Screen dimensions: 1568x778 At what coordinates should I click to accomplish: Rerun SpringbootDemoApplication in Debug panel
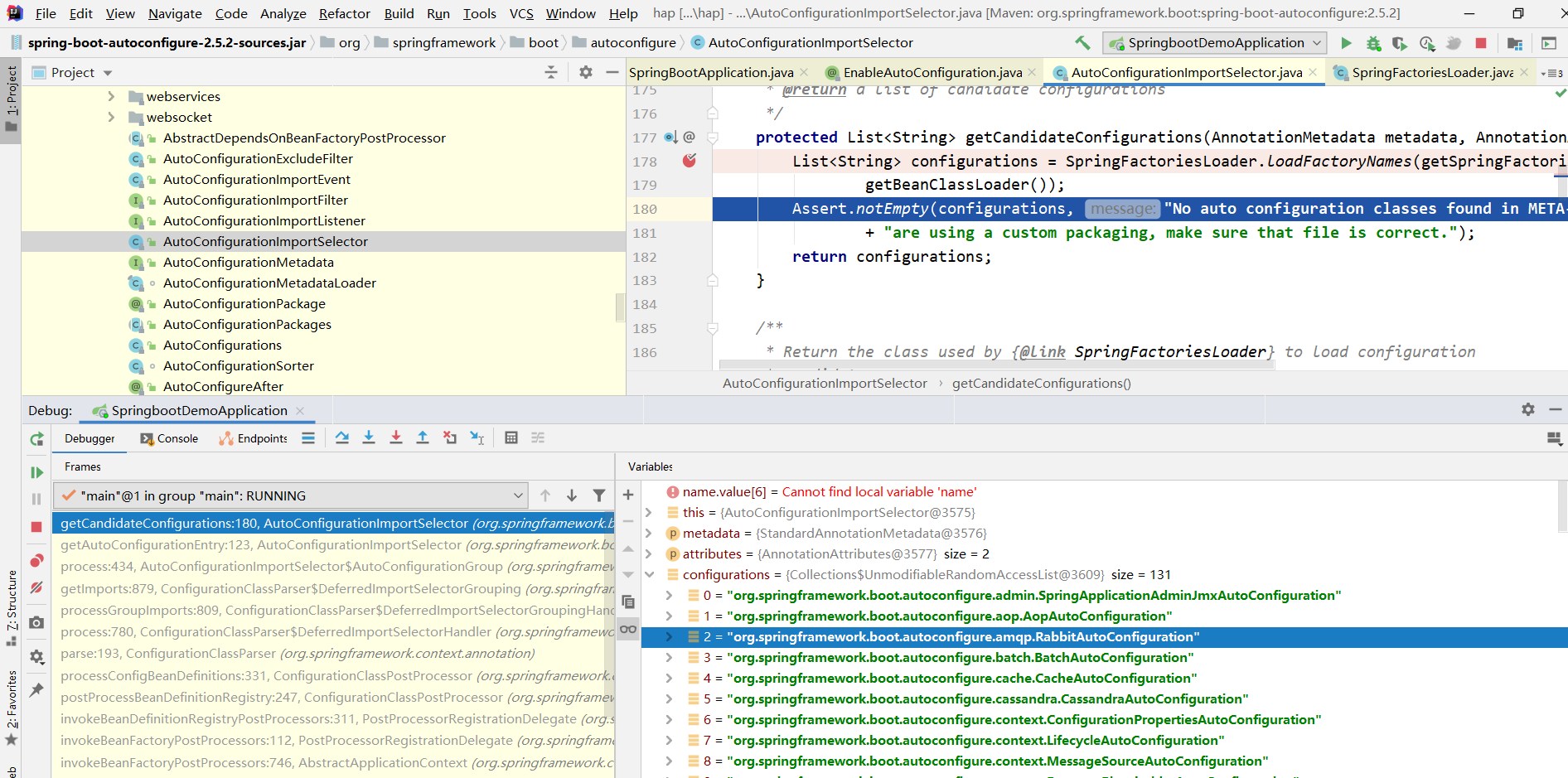pyautogui.click(x=36, y=439)
